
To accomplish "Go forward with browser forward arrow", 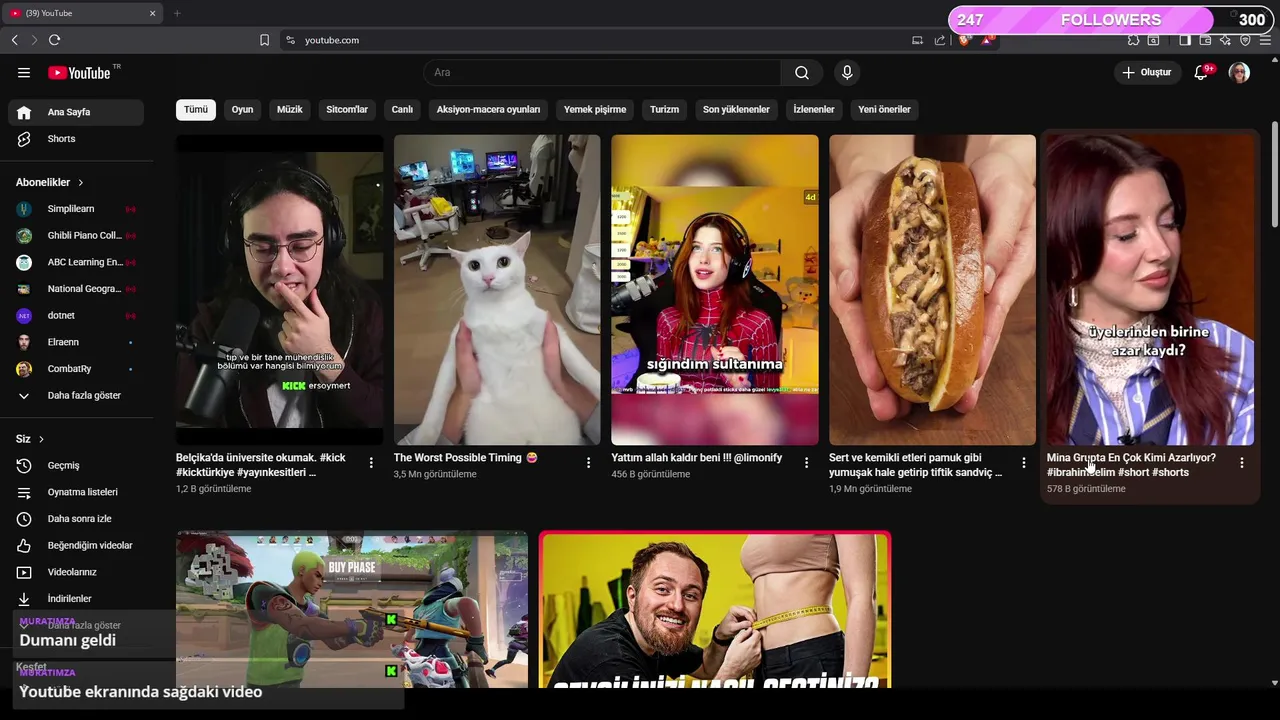I will click(x=34, y=40).
